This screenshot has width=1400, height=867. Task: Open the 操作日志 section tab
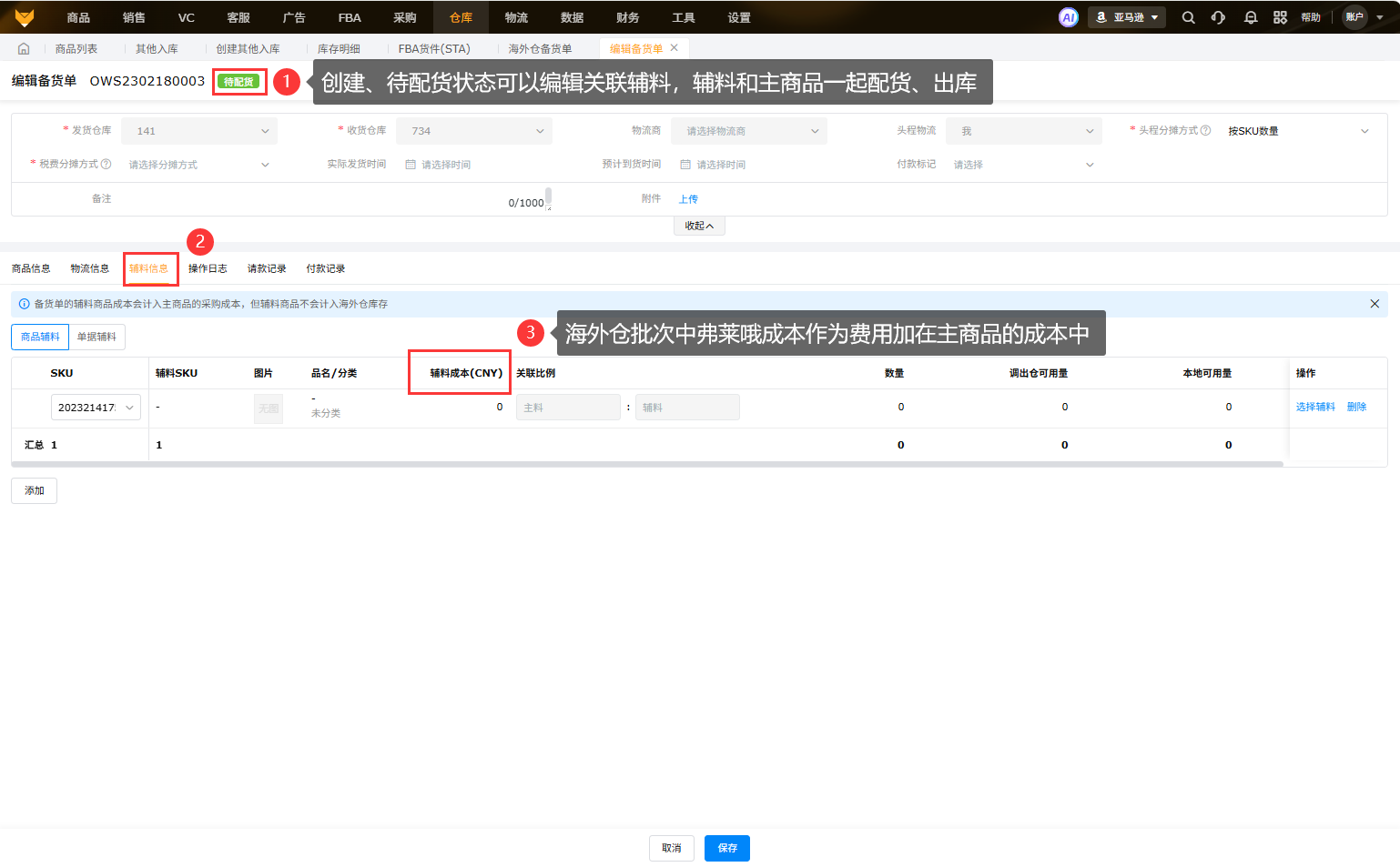(208, 268)
